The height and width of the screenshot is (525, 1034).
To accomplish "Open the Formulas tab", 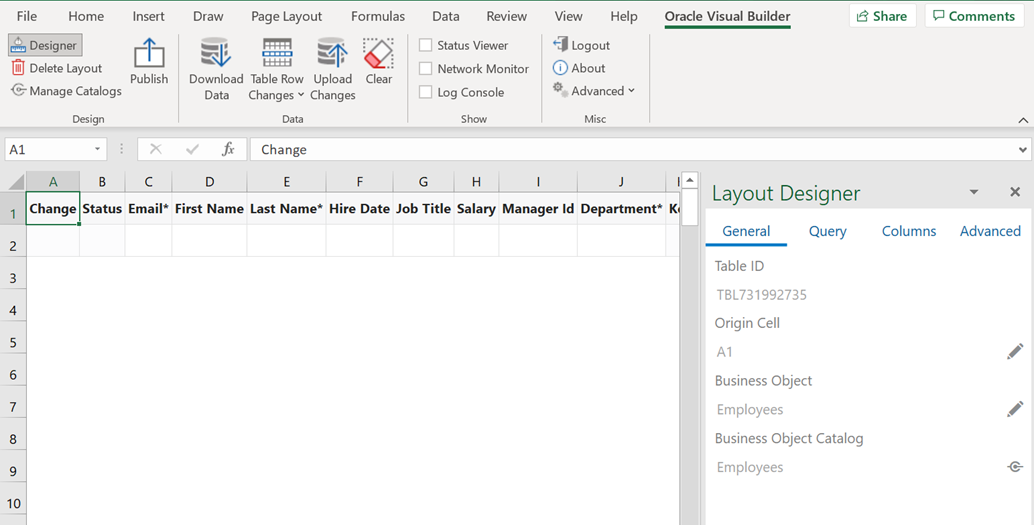I will [378, 16].
